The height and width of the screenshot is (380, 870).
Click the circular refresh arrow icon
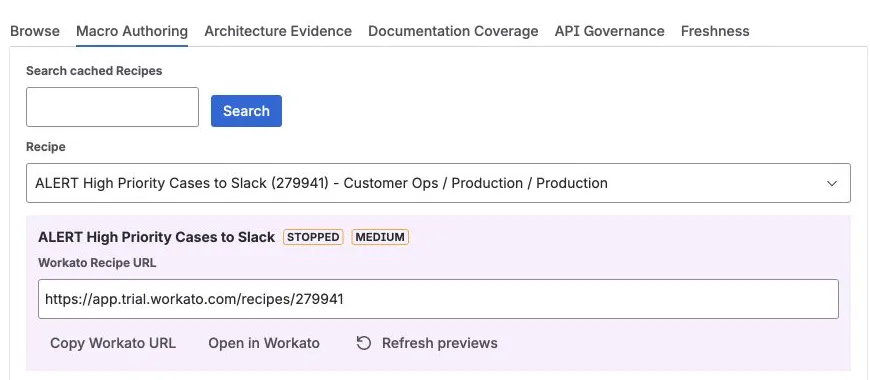(363, 343)
